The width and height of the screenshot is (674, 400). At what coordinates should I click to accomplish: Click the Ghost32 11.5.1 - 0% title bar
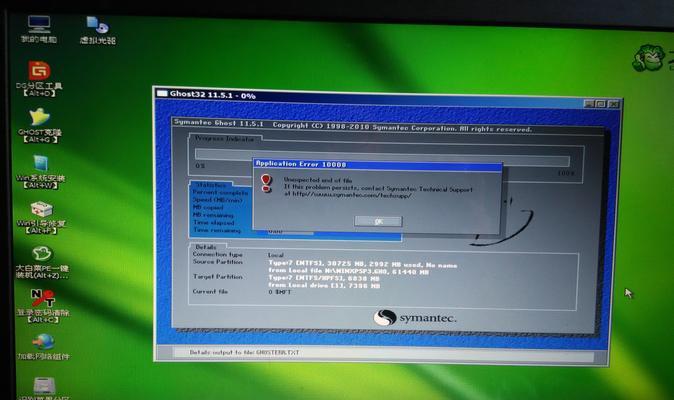point(387,99)
